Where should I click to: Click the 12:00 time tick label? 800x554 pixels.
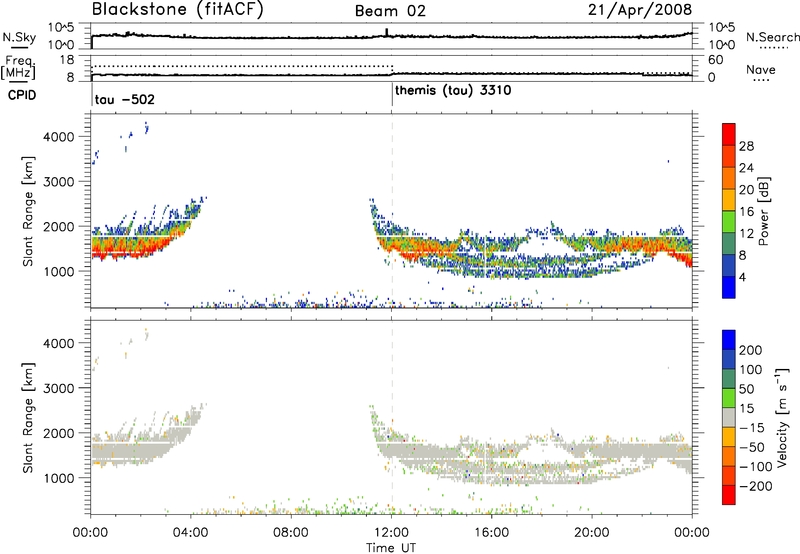(x=391, y=533)
